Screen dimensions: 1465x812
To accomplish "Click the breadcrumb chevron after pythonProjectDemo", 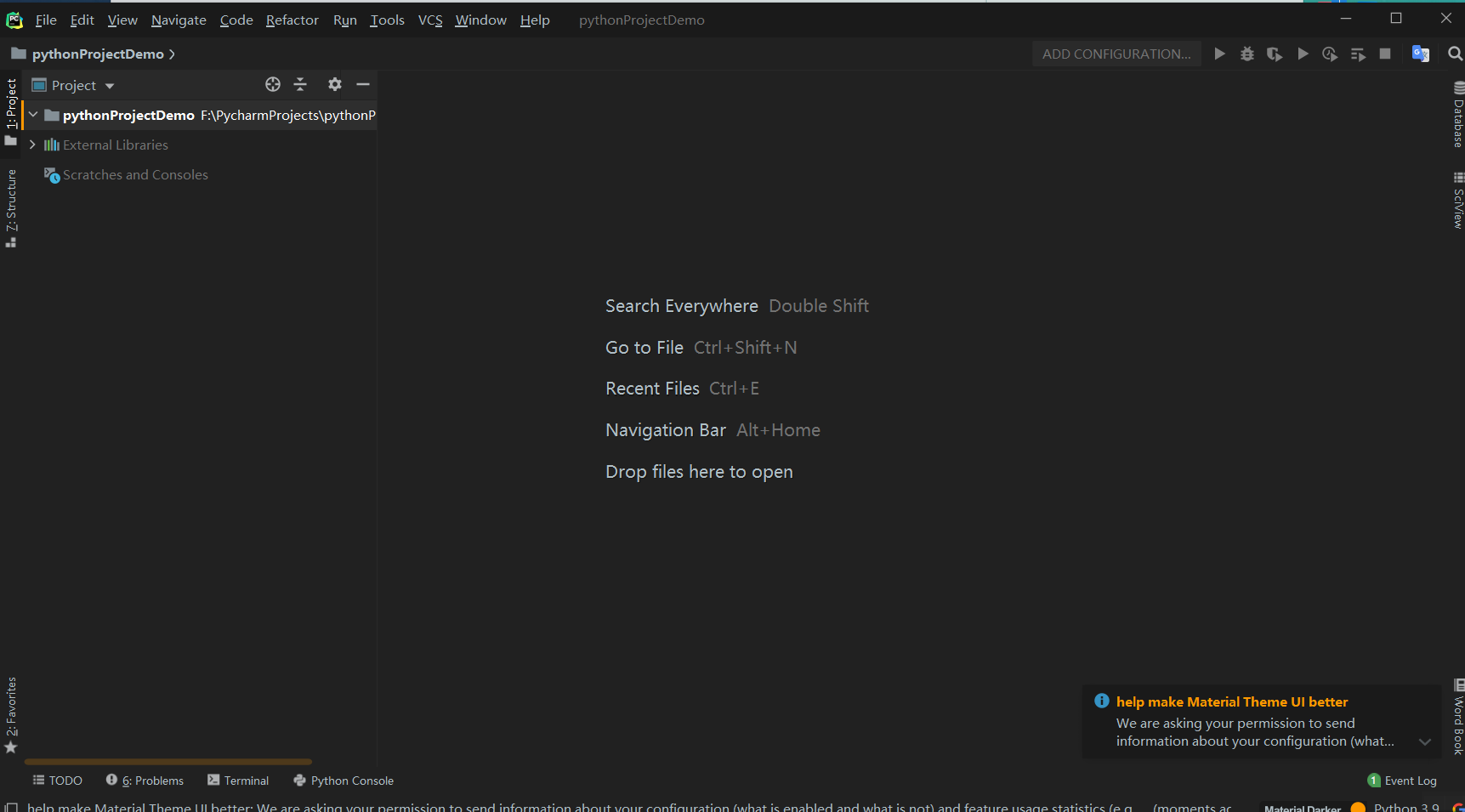I will click(x=172, y=54).
